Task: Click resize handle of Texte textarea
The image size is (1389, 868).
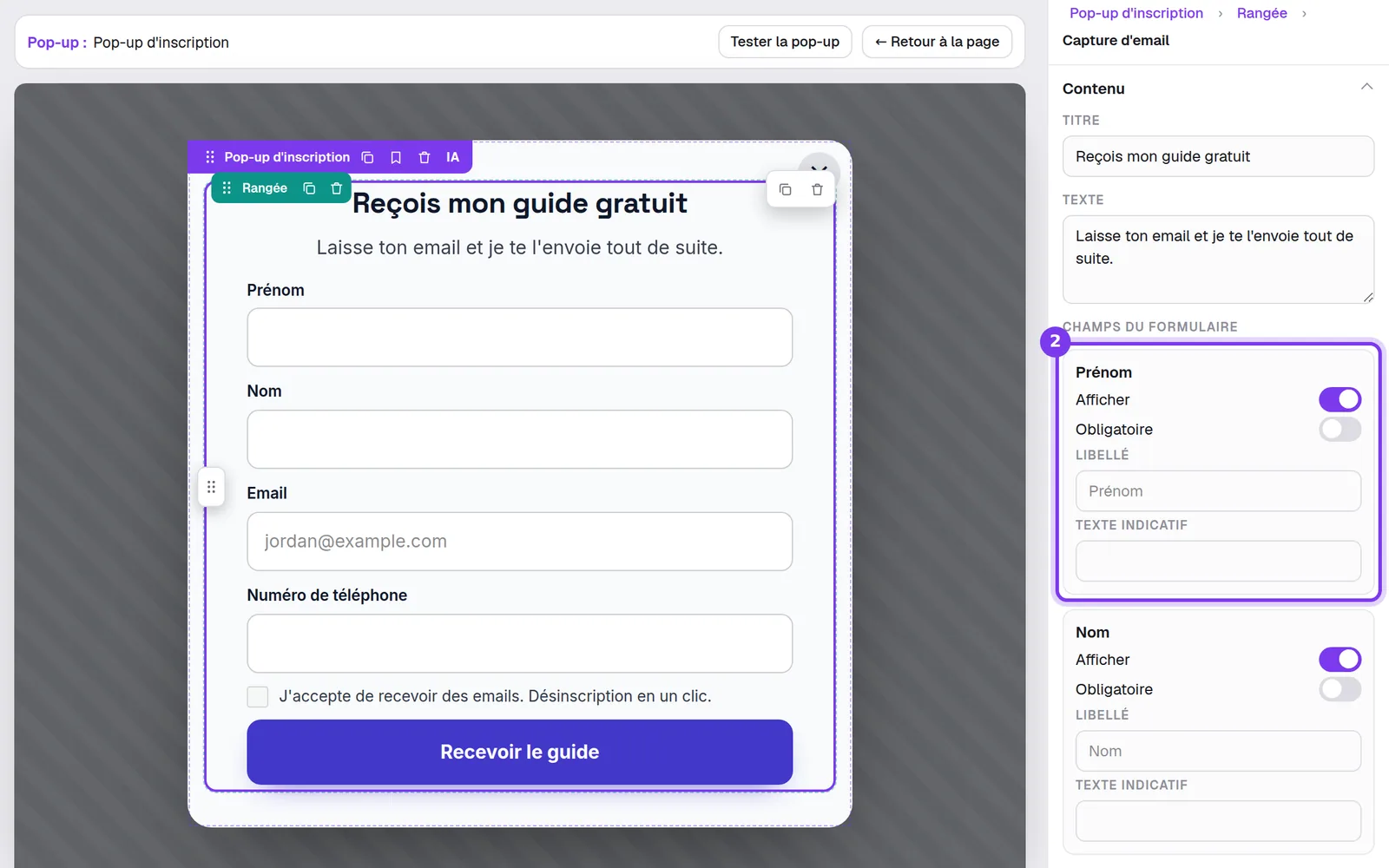Action: pyautogui.click(x=1367, y=297)
